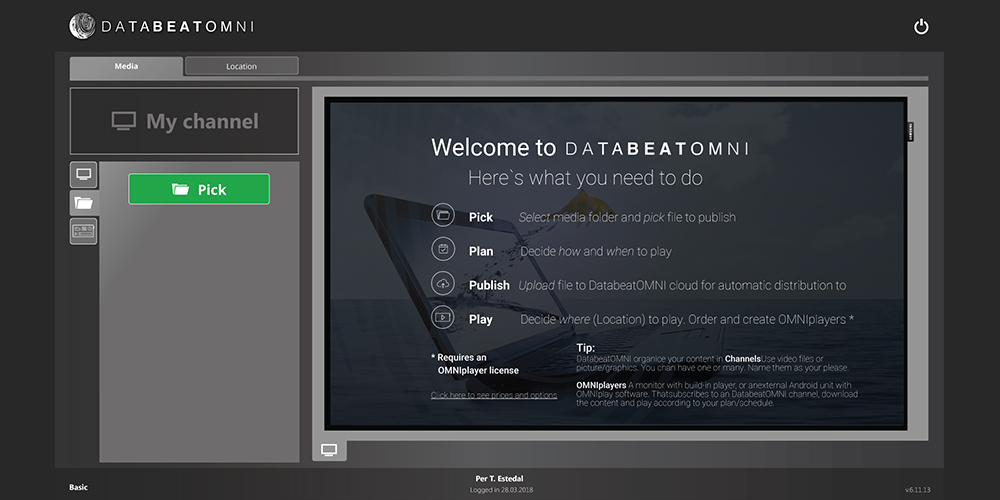Click the 'Publish' step label
Image resolution: width=1000 pixels, height=500 pixels.
pos(489,285)
